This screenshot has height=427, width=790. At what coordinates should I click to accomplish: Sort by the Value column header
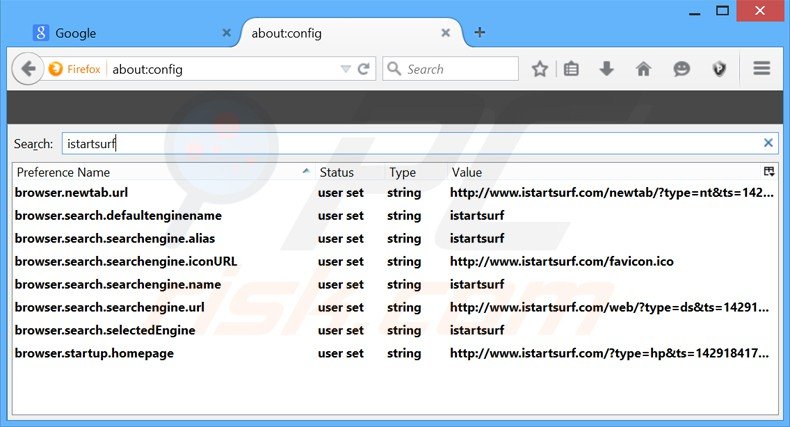[x=605, y=172]
